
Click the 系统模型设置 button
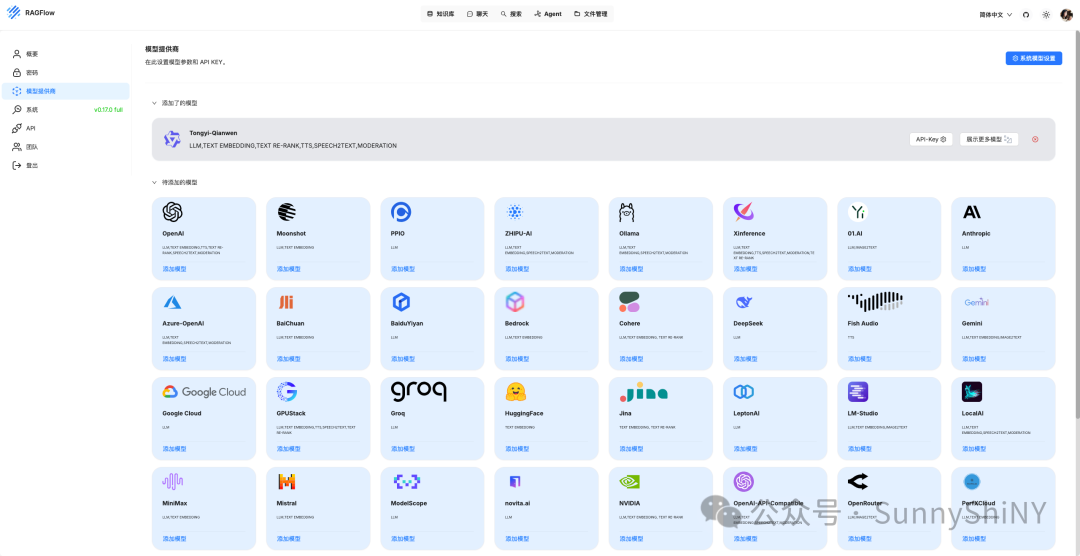[1034, 59]
